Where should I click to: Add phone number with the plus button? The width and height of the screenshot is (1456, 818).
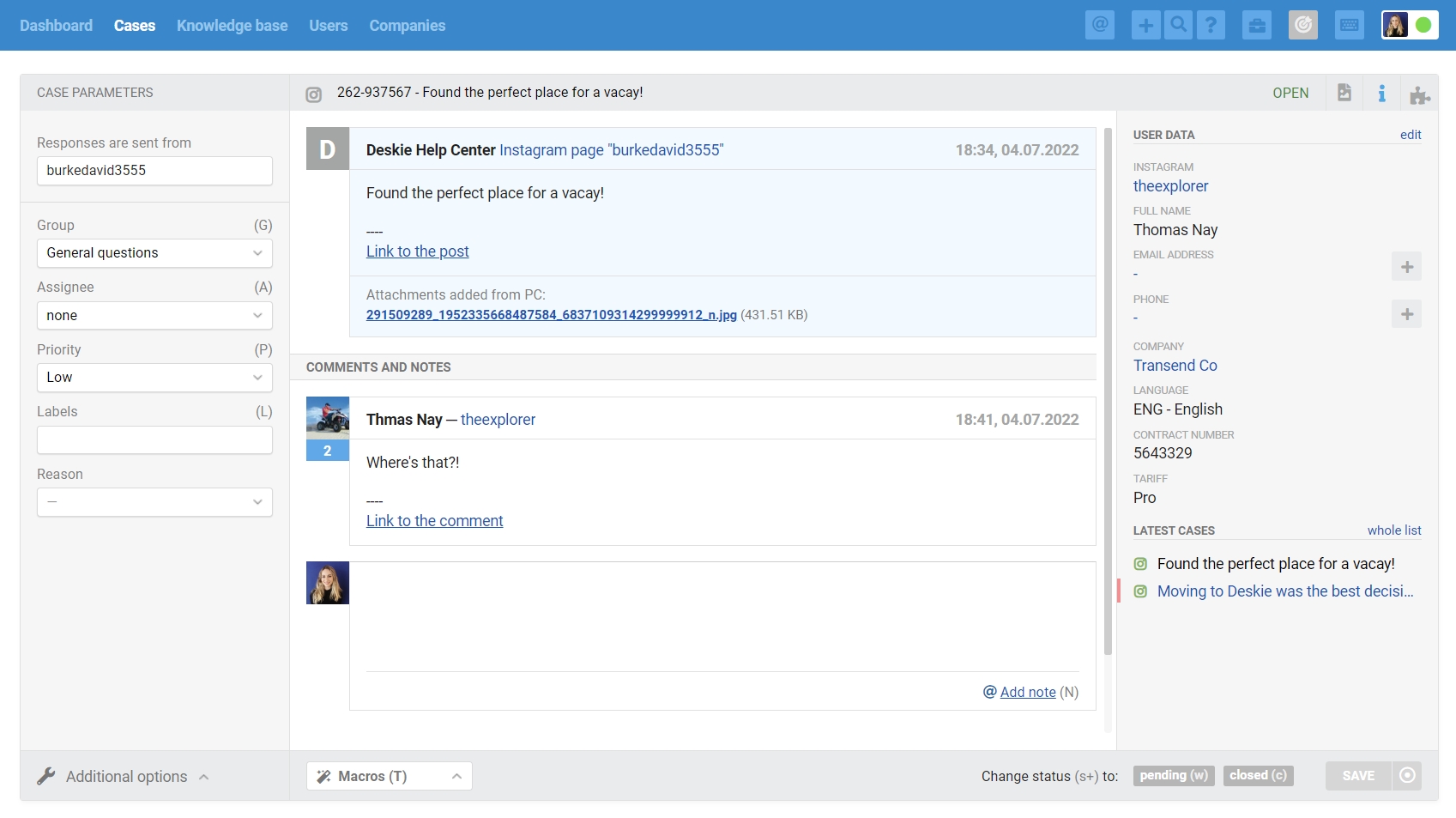(1407, 314)
